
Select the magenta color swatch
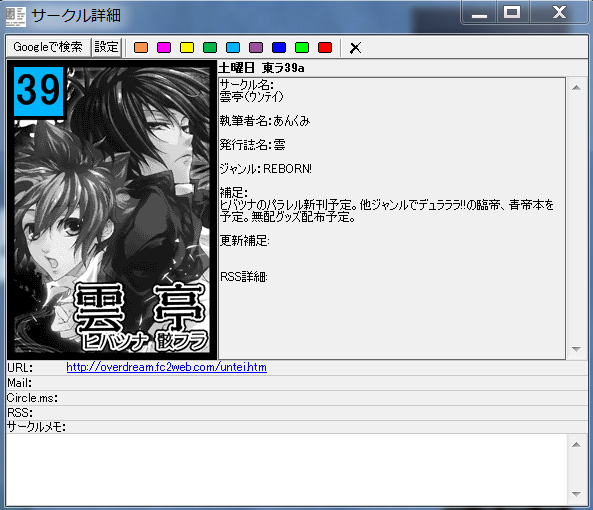pyautogui.click(x=164, y=48)
